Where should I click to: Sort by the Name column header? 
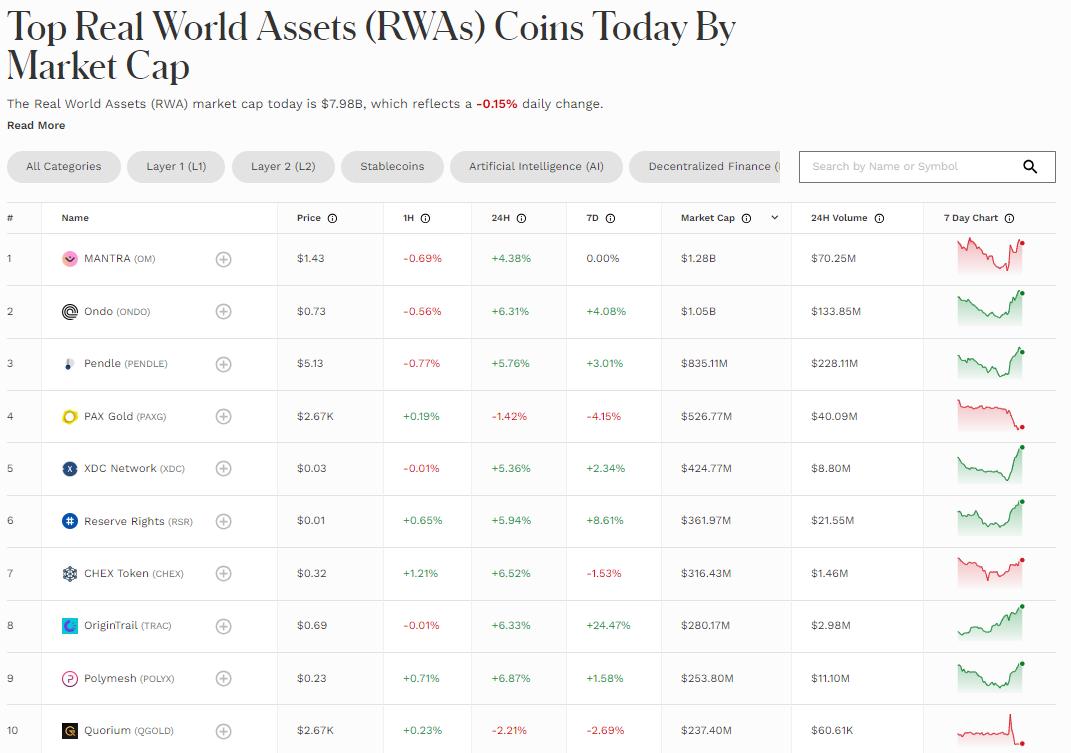point(75,218)
